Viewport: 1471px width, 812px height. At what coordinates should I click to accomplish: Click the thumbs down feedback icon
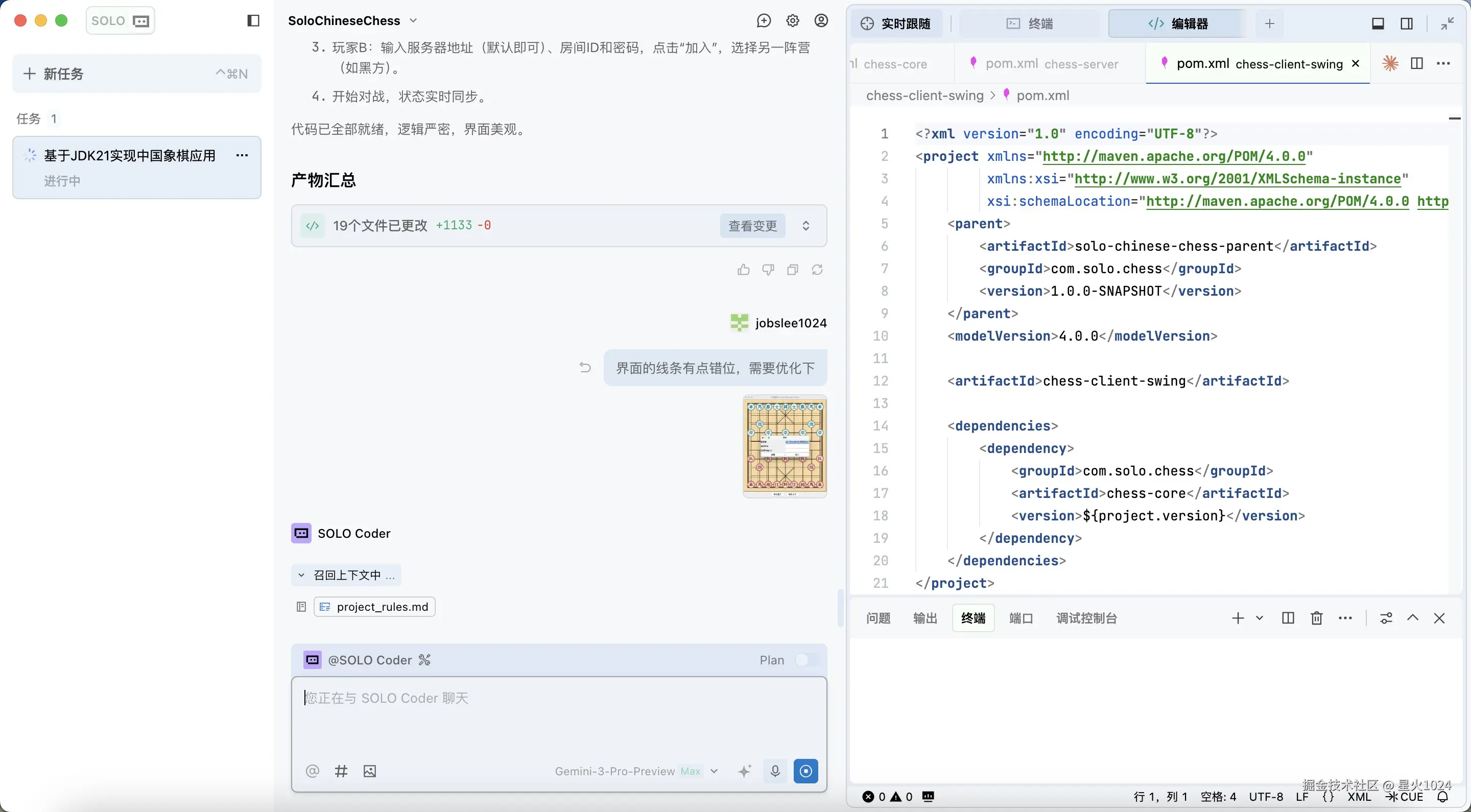(x=768, y=270)
